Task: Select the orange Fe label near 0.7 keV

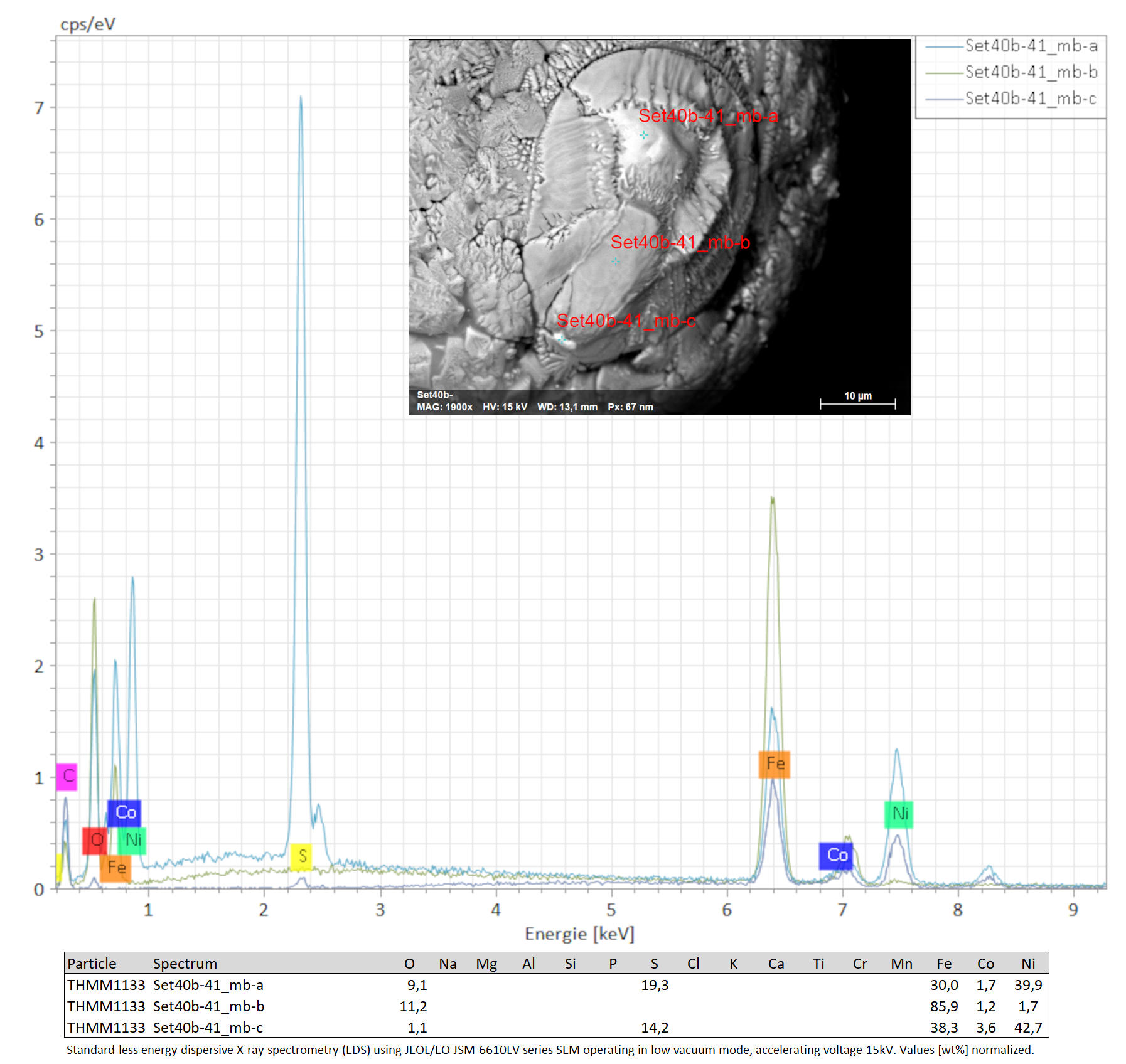Action: pyautogui.click(x=115, y=868)
